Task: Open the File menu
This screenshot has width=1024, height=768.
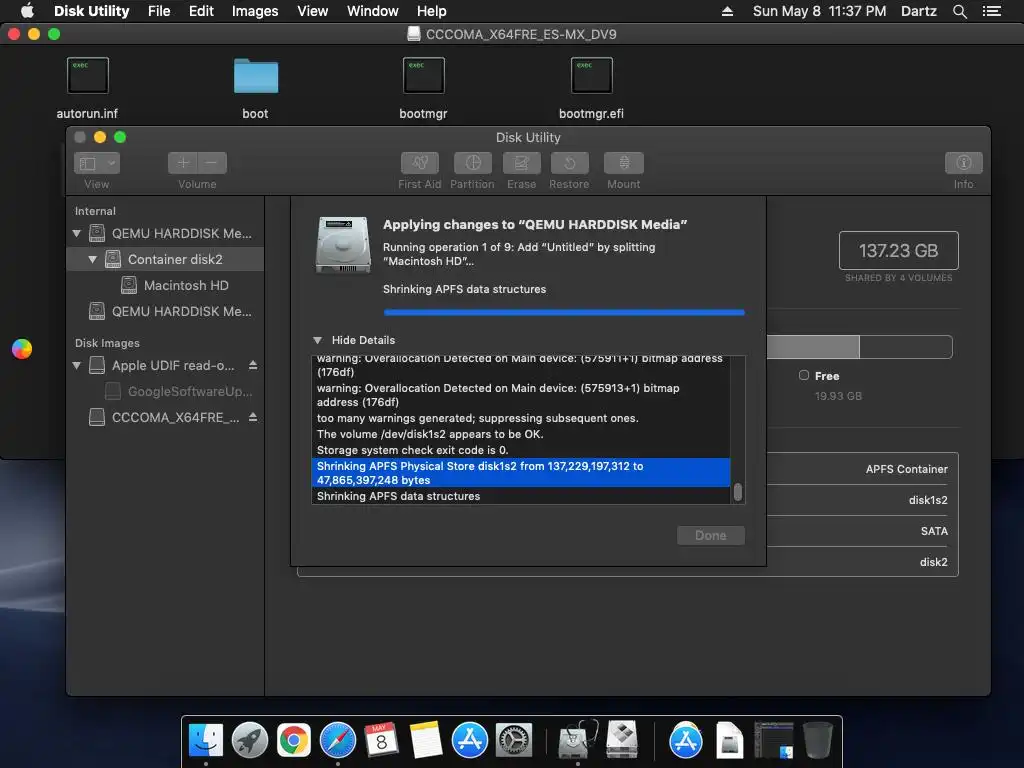Action: tap(159, 11)
